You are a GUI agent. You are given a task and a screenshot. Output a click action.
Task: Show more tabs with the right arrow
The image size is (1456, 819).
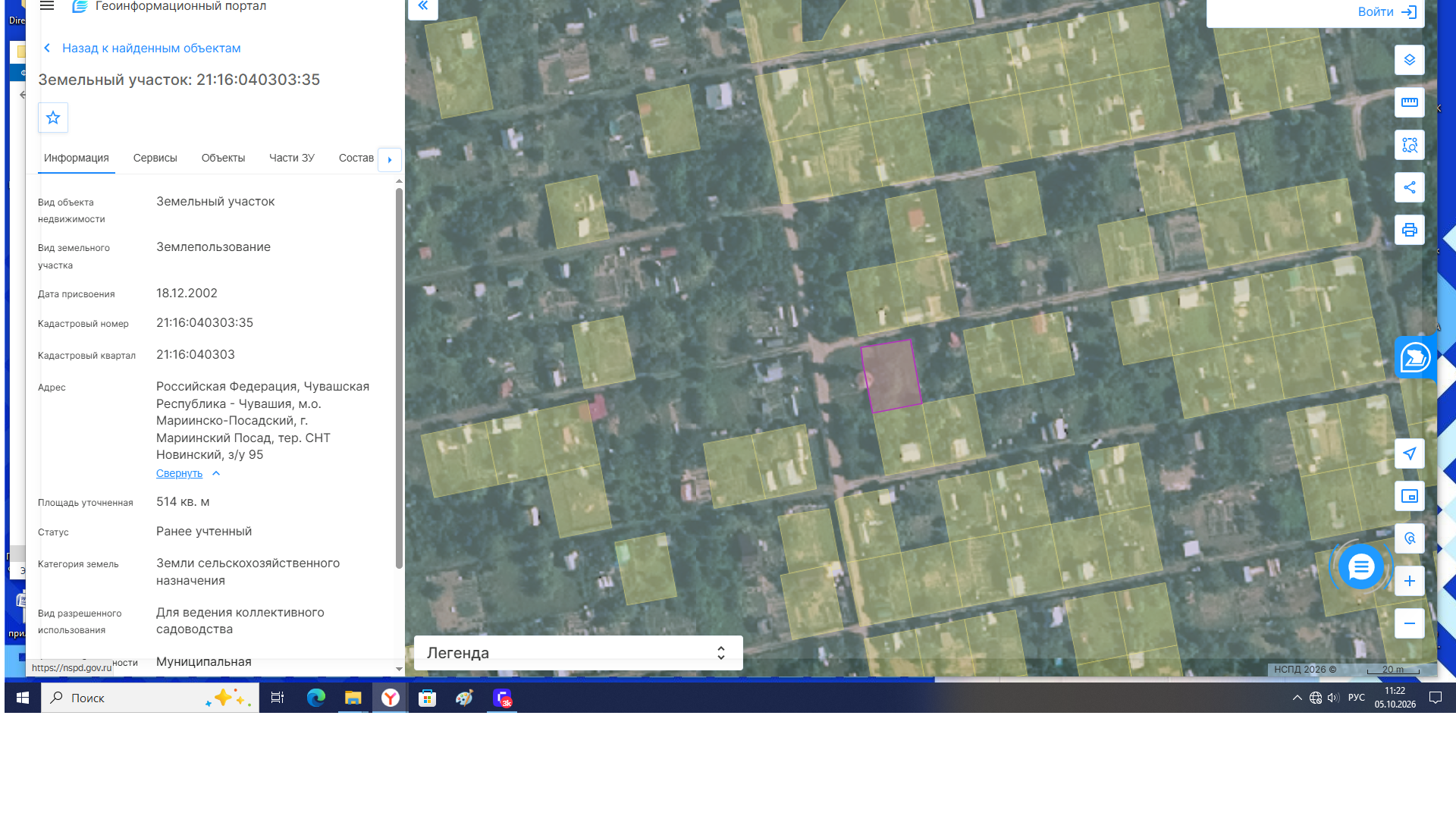click(390, 159)
